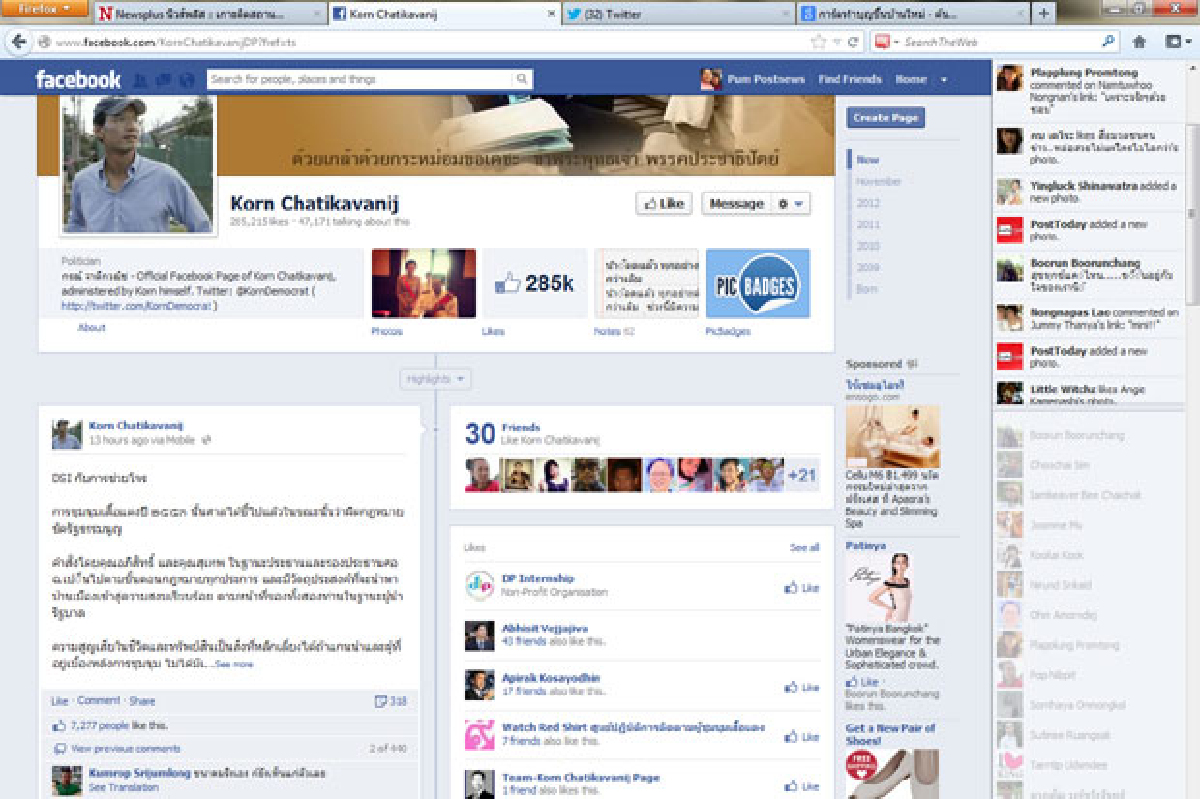The height and width of the screenshot is (799, 1200).
Task: Go to browser home icon
Action: coord(1139,42)
